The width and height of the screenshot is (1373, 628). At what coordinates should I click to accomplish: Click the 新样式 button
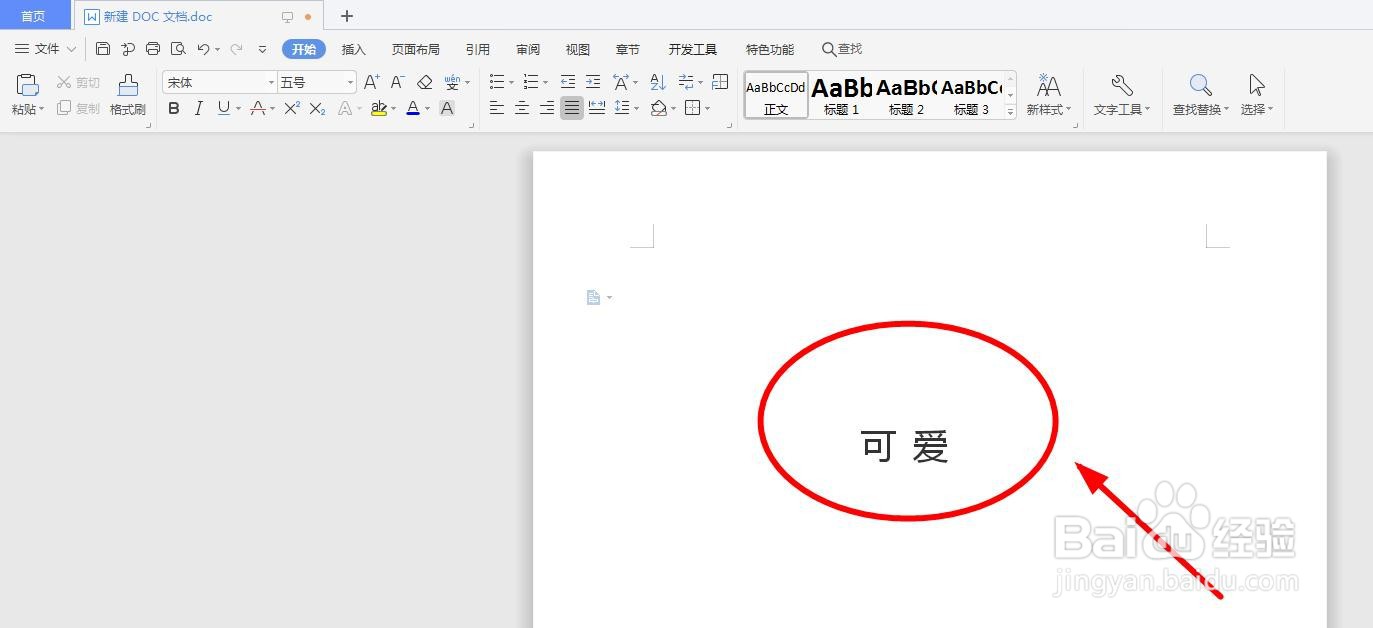point(1048,95)
